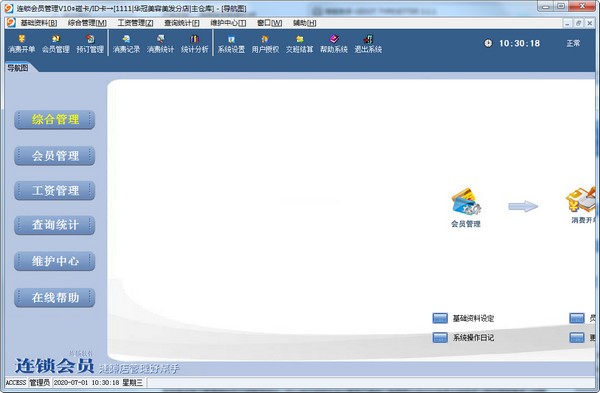The width and height of the screenshot is (600, 393).
Task: Select the 交班结算 toolbar icon
Action: [x=299, y=44]
